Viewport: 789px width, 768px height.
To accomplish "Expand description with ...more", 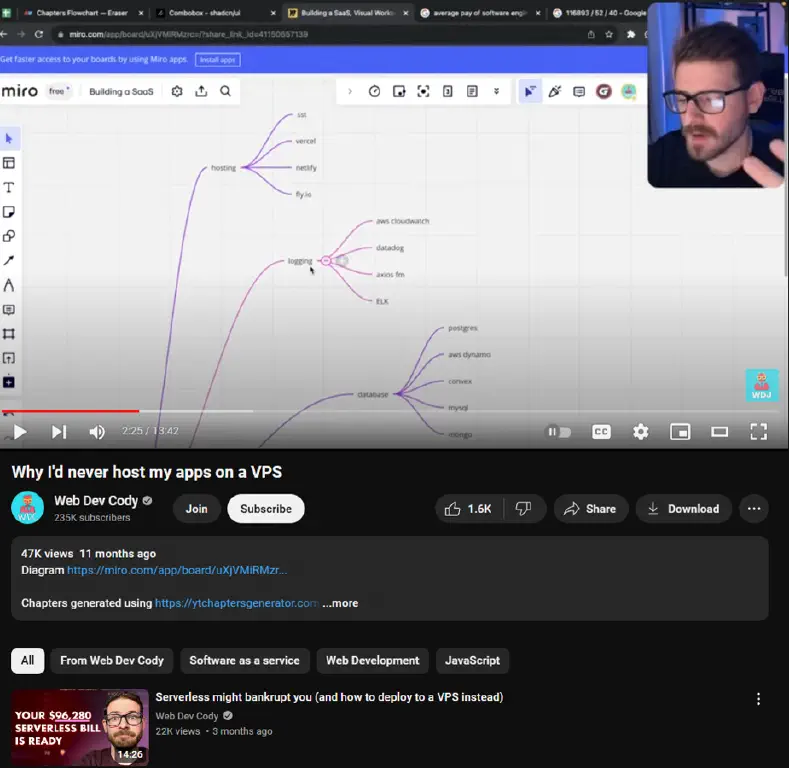I will pos(340,603).
